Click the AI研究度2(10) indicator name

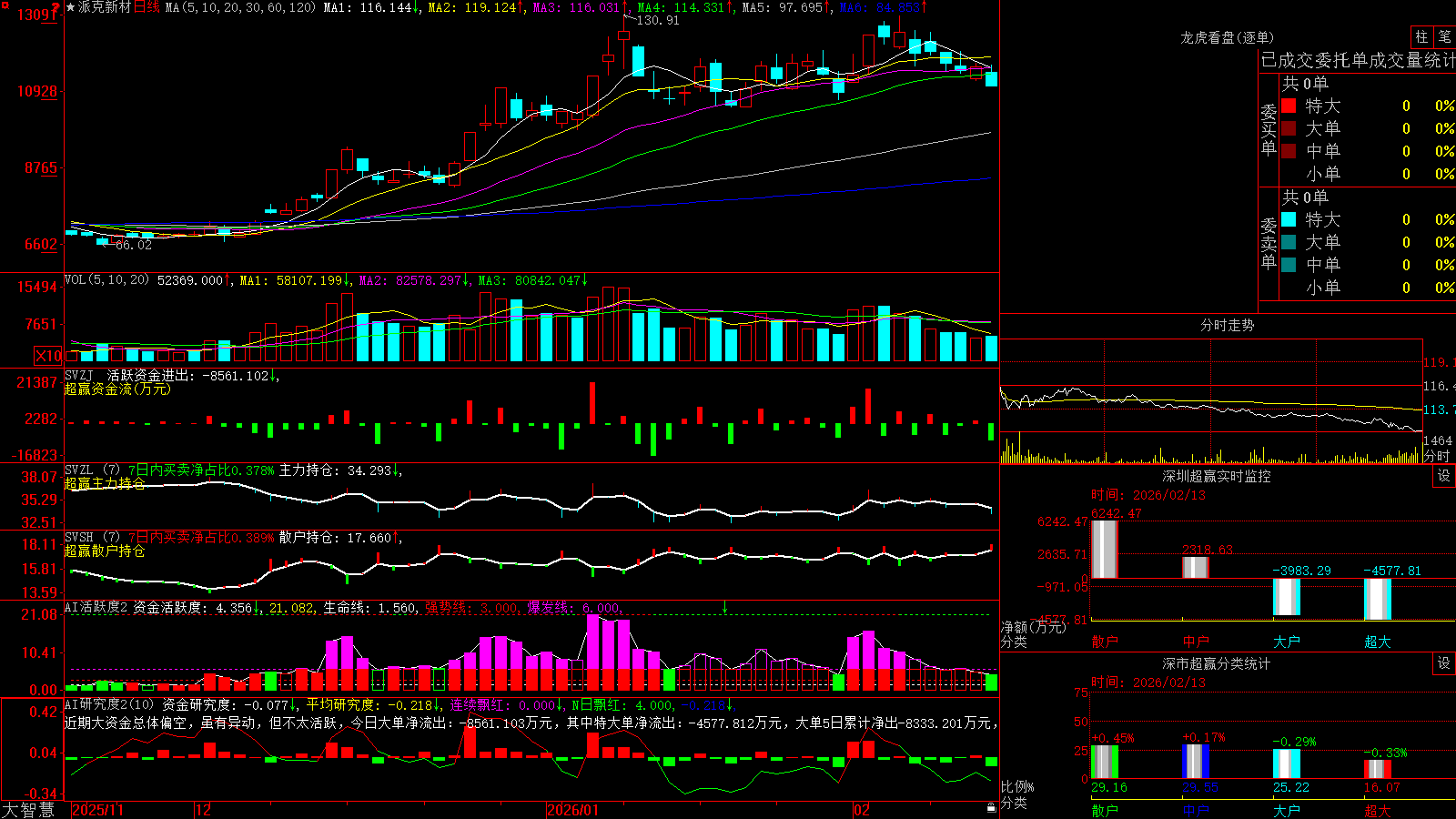(x=109, y=704)
